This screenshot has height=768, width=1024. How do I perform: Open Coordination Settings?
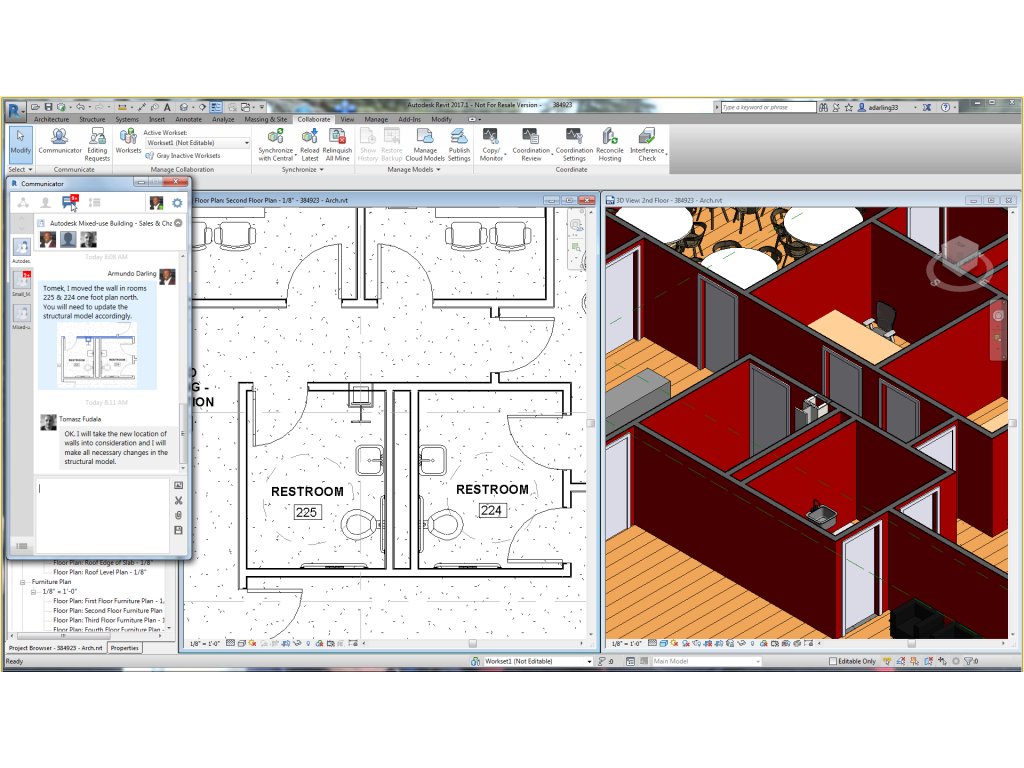click(x=574, y=144)
